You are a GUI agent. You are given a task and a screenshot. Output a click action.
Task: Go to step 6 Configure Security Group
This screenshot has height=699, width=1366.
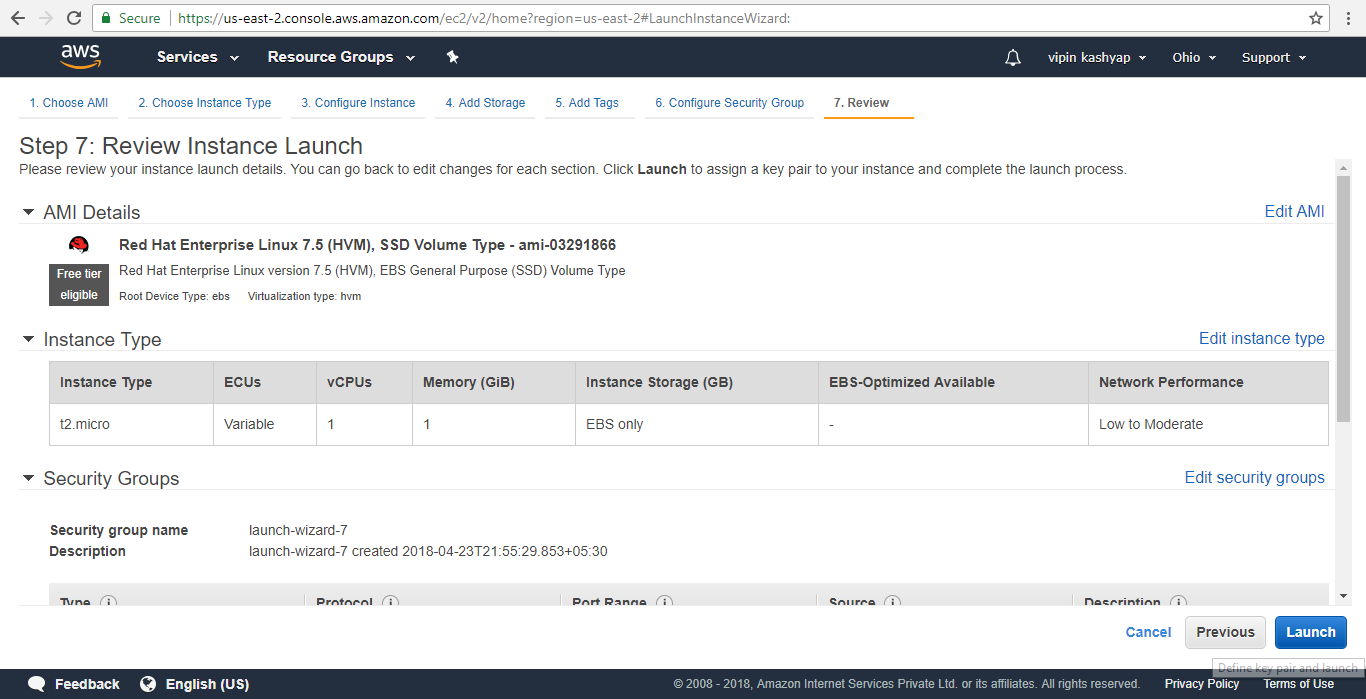(x=729, y=103)
